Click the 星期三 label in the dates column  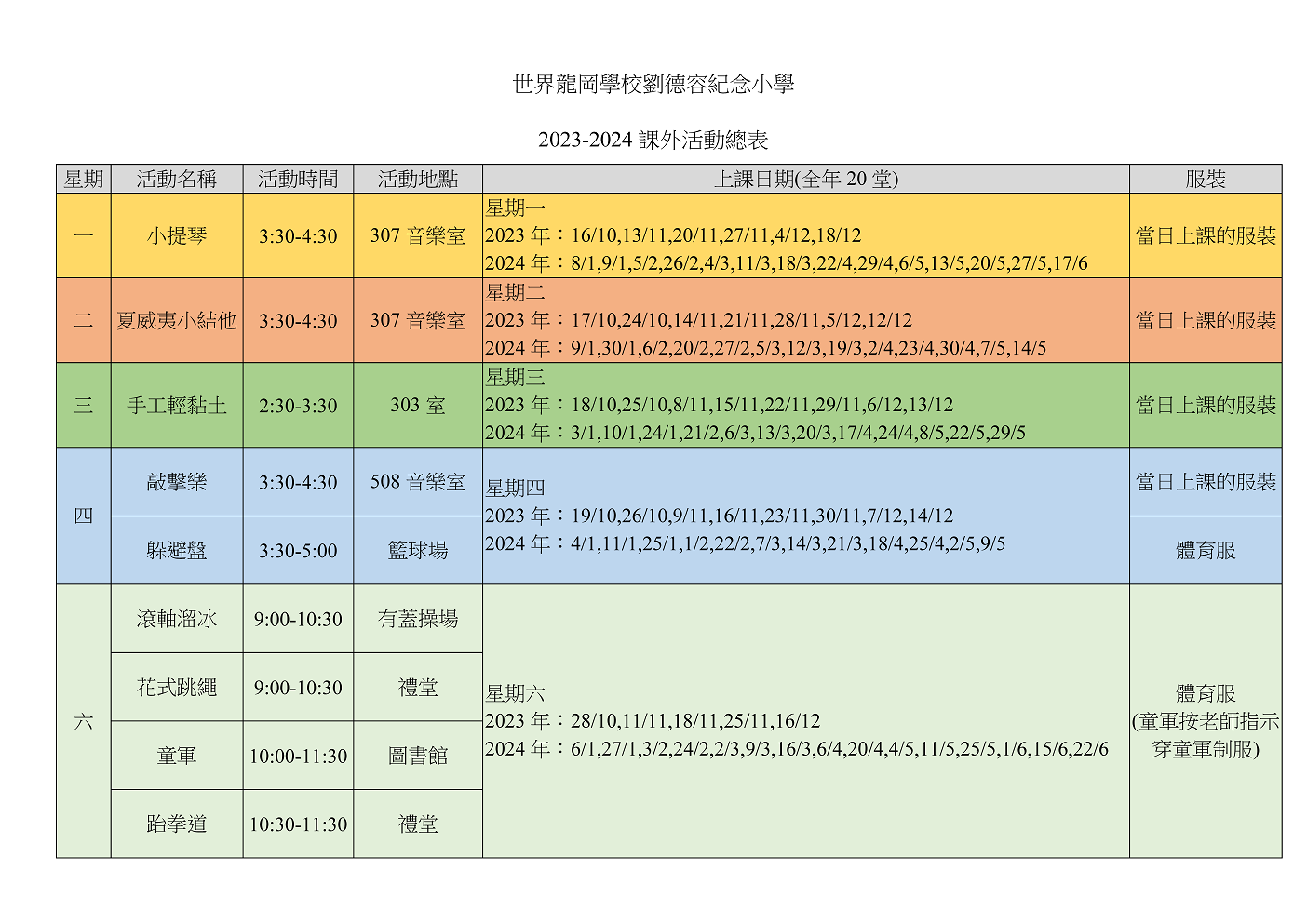[x=516, y=377]
